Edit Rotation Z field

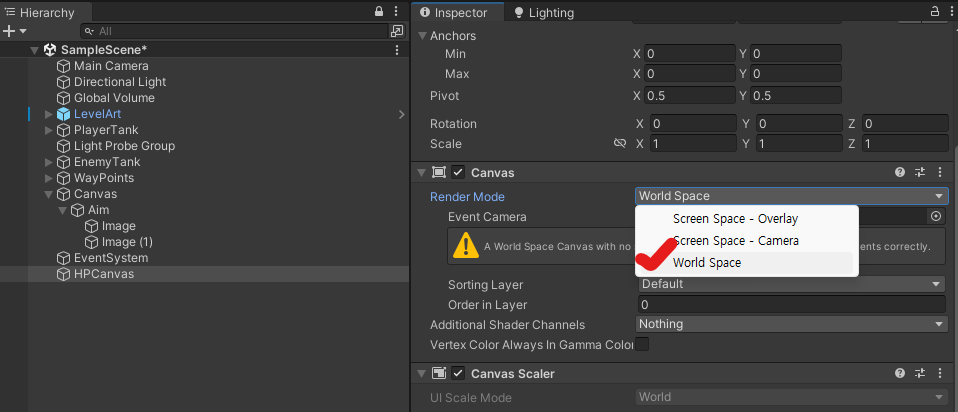coord(905,123)
